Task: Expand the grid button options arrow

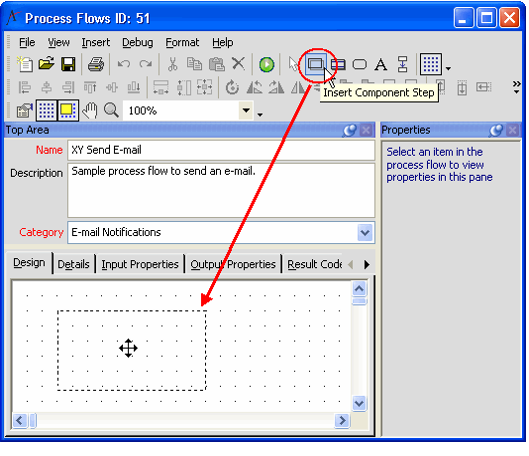Action: 448,68
